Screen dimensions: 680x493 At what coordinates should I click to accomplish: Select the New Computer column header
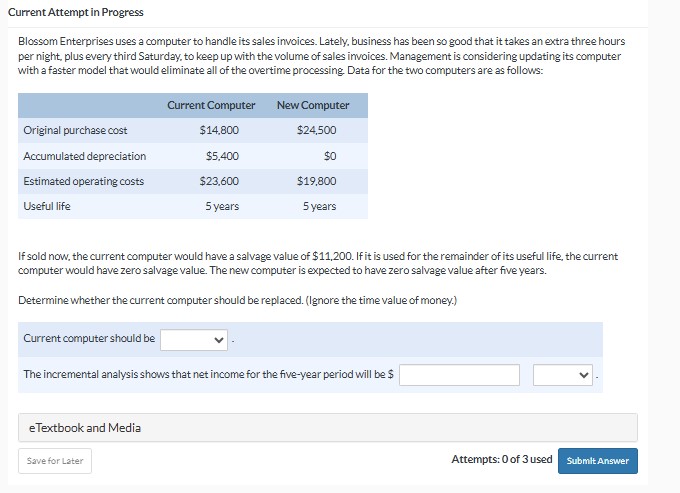click(313, 105)
